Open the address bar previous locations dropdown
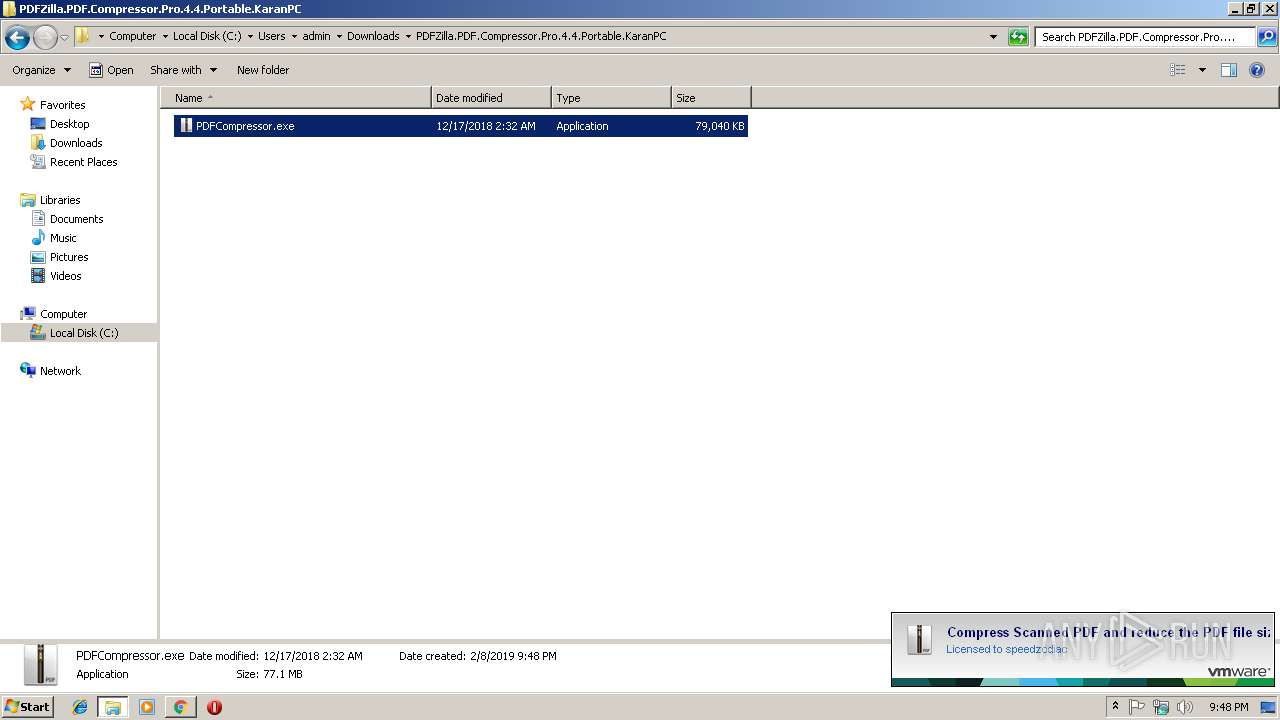 click(993, 37)
